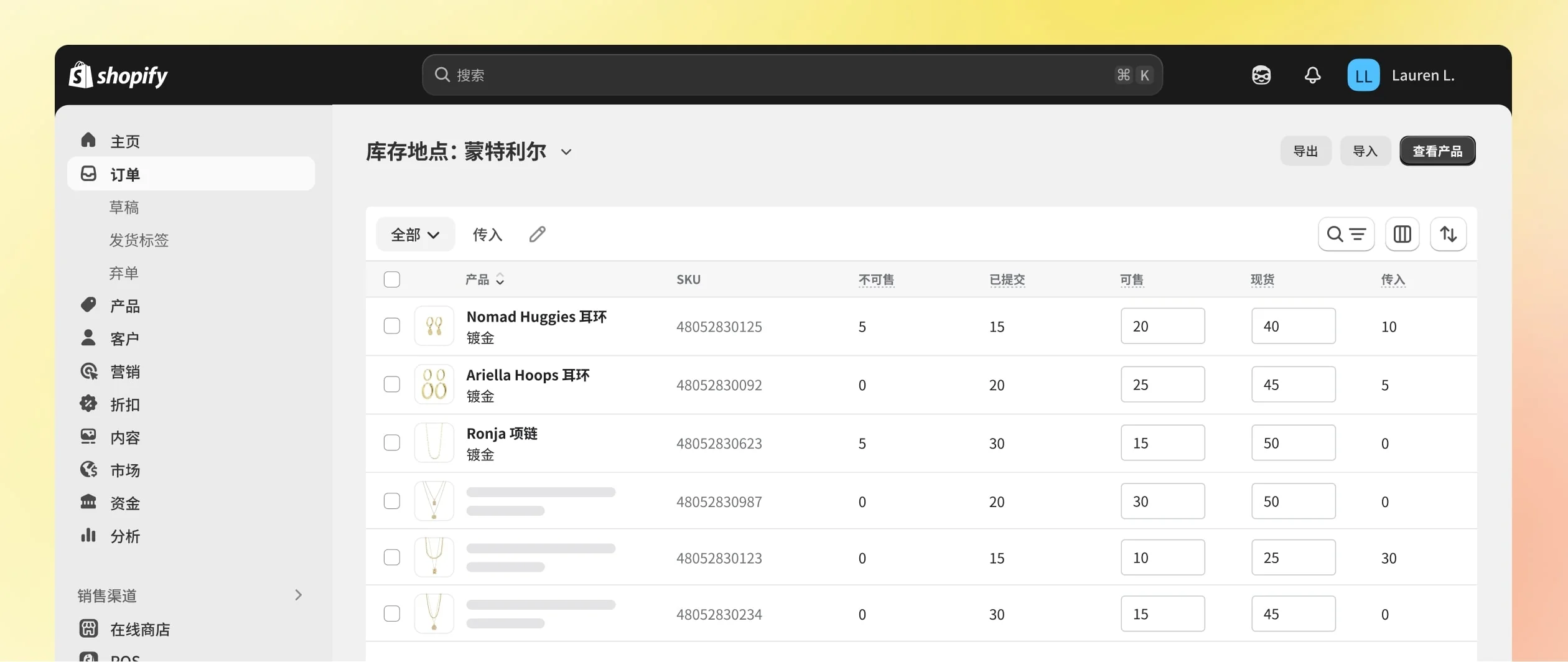Image resolution: width=1568 pixels, height=662 pixels.
Task: Click the 查看产品 button
Action: click(1437, 151)
